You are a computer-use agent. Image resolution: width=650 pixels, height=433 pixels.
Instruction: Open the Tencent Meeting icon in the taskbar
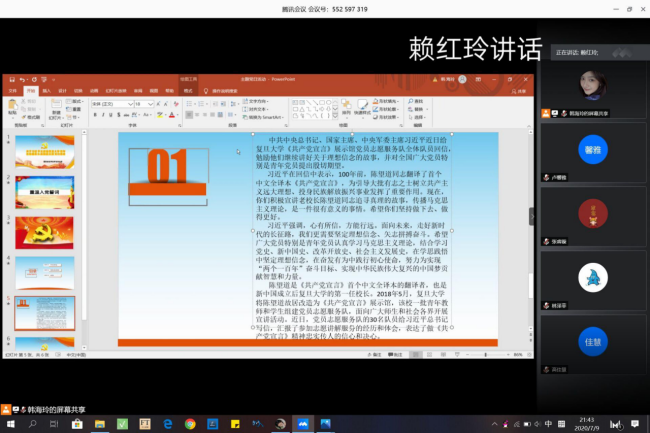303,425
